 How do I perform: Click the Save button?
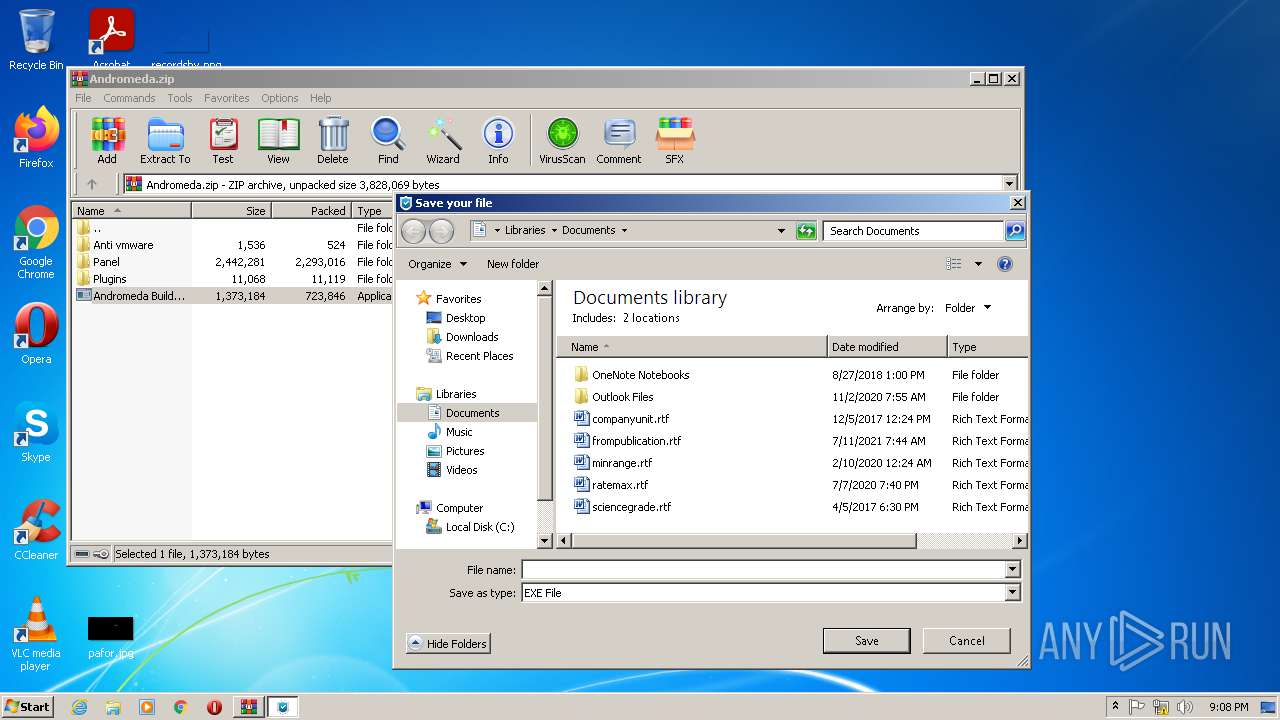coord(866,641)
